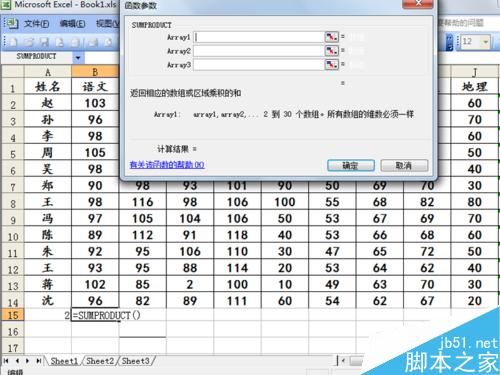Screen dimensions: 500x375
Task: Click 地理 cell 80 in row 8
Action: click(475, 202)
